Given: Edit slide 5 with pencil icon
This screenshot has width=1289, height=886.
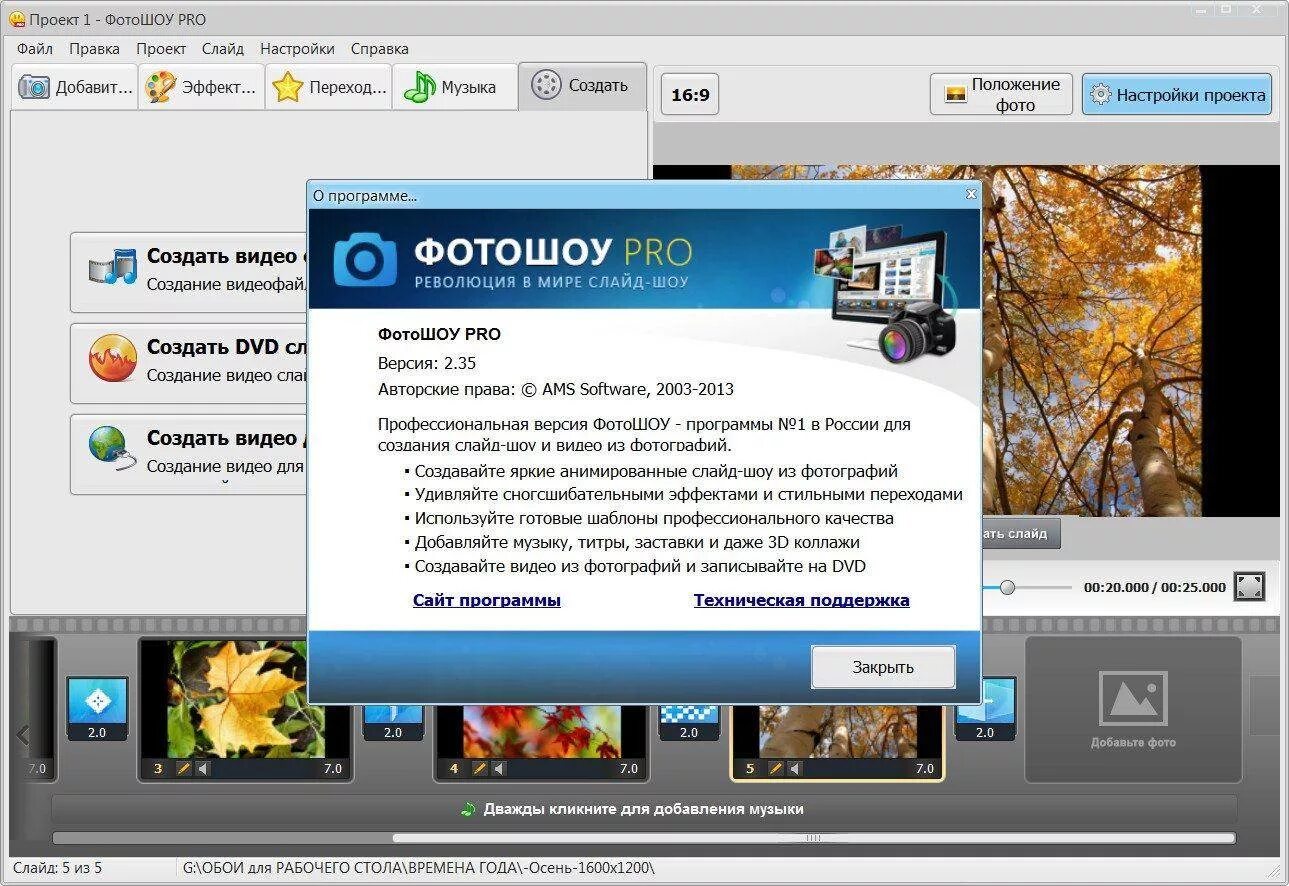Looking at the screenshot, I should click(775, 769).
